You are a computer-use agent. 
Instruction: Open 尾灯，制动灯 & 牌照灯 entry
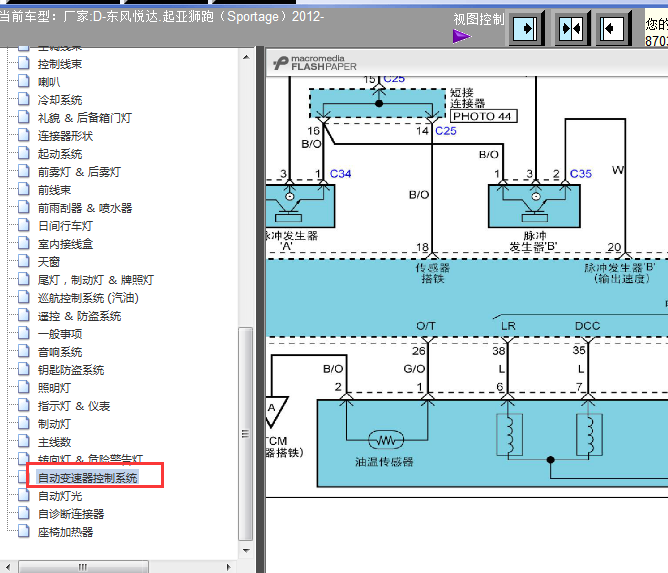pos(95,280)
